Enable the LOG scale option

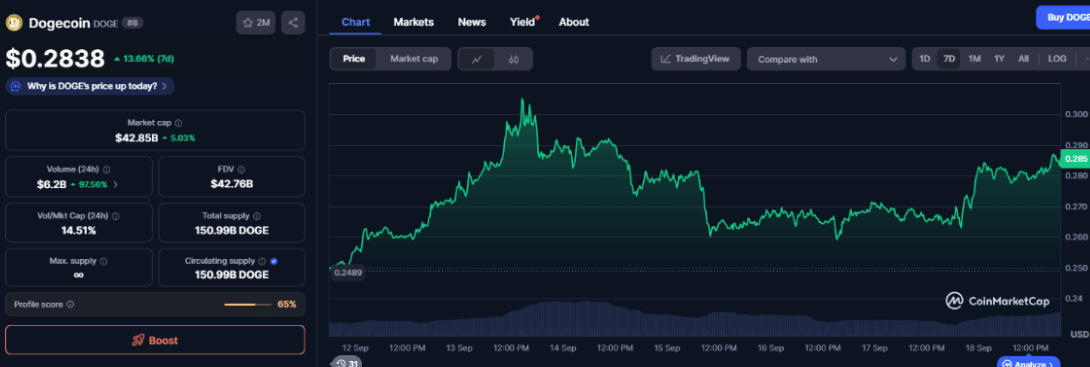pyautogui.click(x=1057, y=59)
